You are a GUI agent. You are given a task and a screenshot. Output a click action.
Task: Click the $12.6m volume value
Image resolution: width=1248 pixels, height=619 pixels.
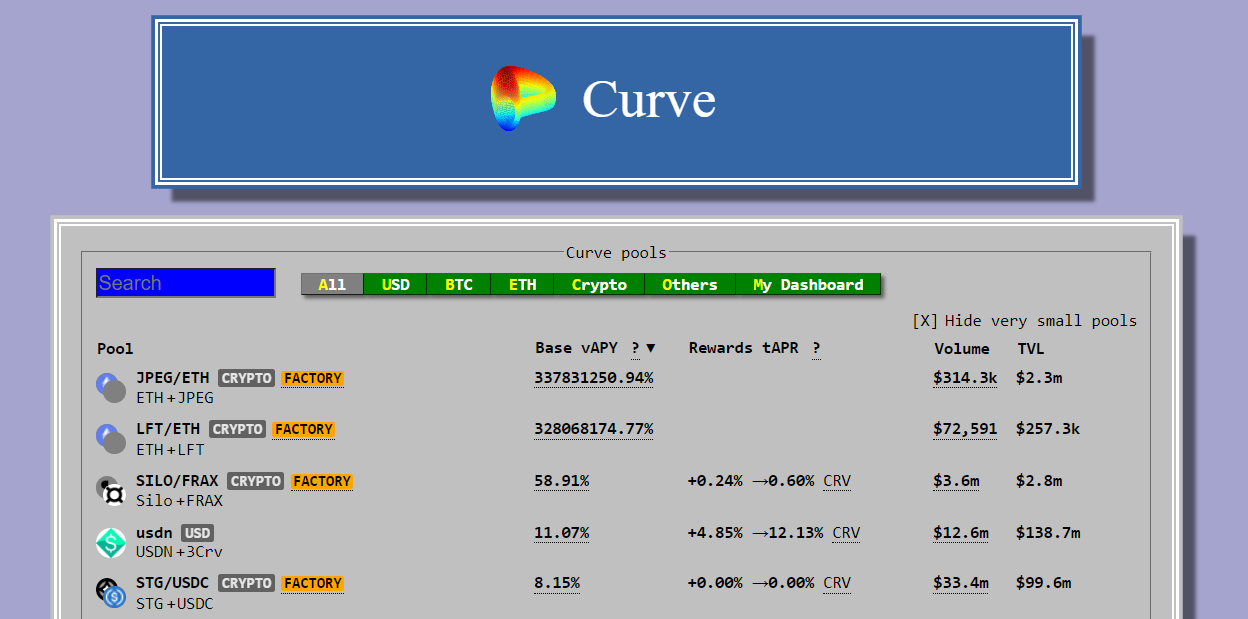[x=961, y=533]
